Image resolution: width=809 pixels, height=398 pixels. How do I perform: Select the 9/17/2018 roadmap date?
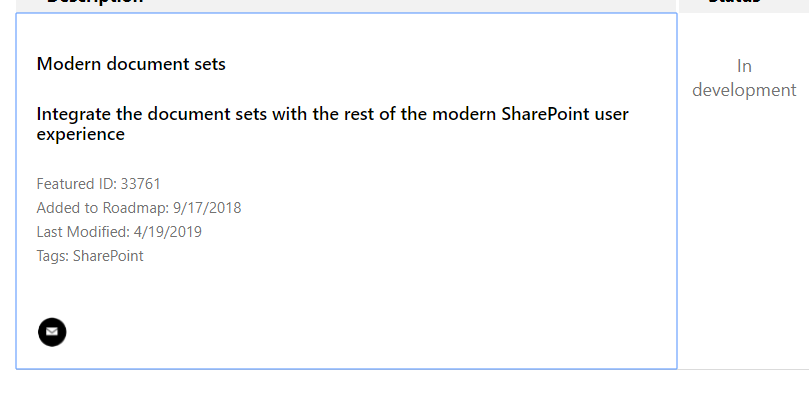(x=207, y=208)
